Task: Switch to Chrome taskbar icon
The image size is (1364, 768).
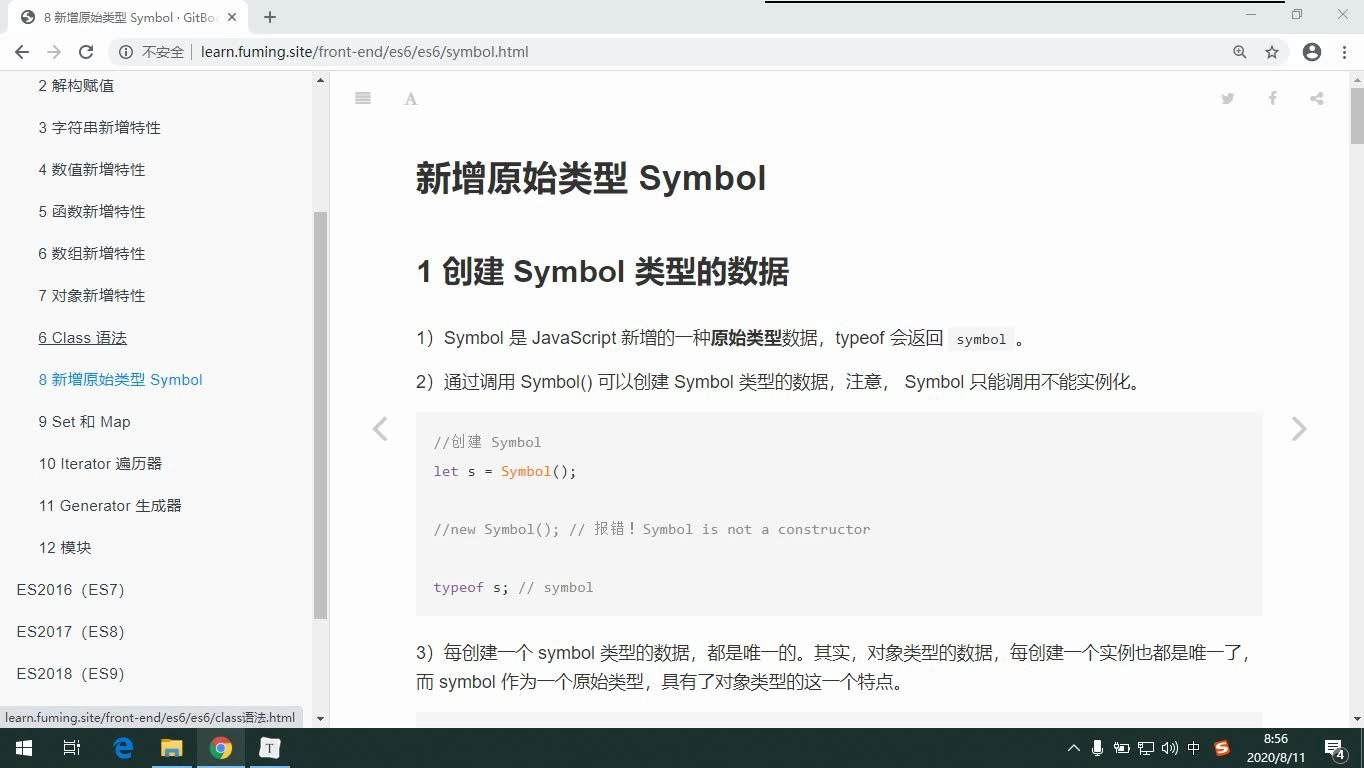Action: [221, 748]
